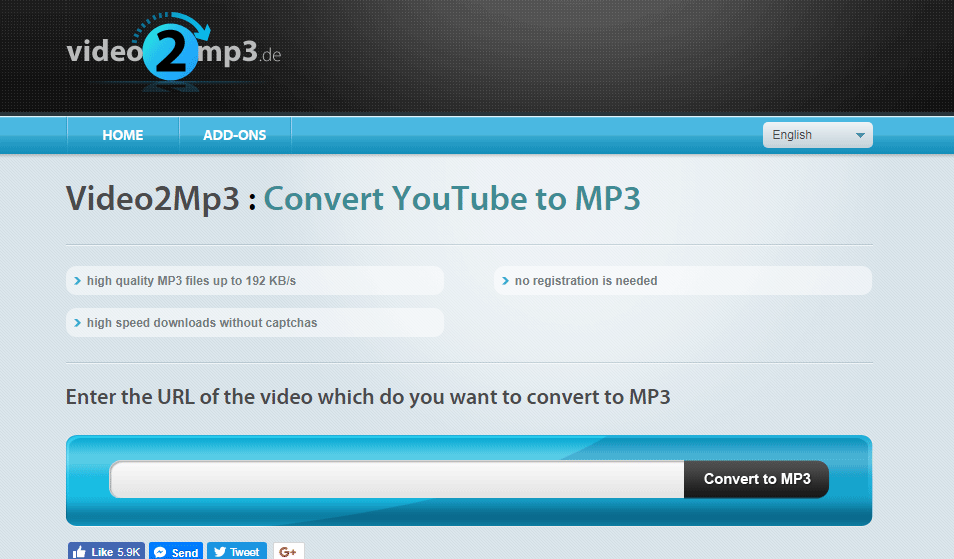
Task: Go to the HOME page
Action: [x=123, y=135]
